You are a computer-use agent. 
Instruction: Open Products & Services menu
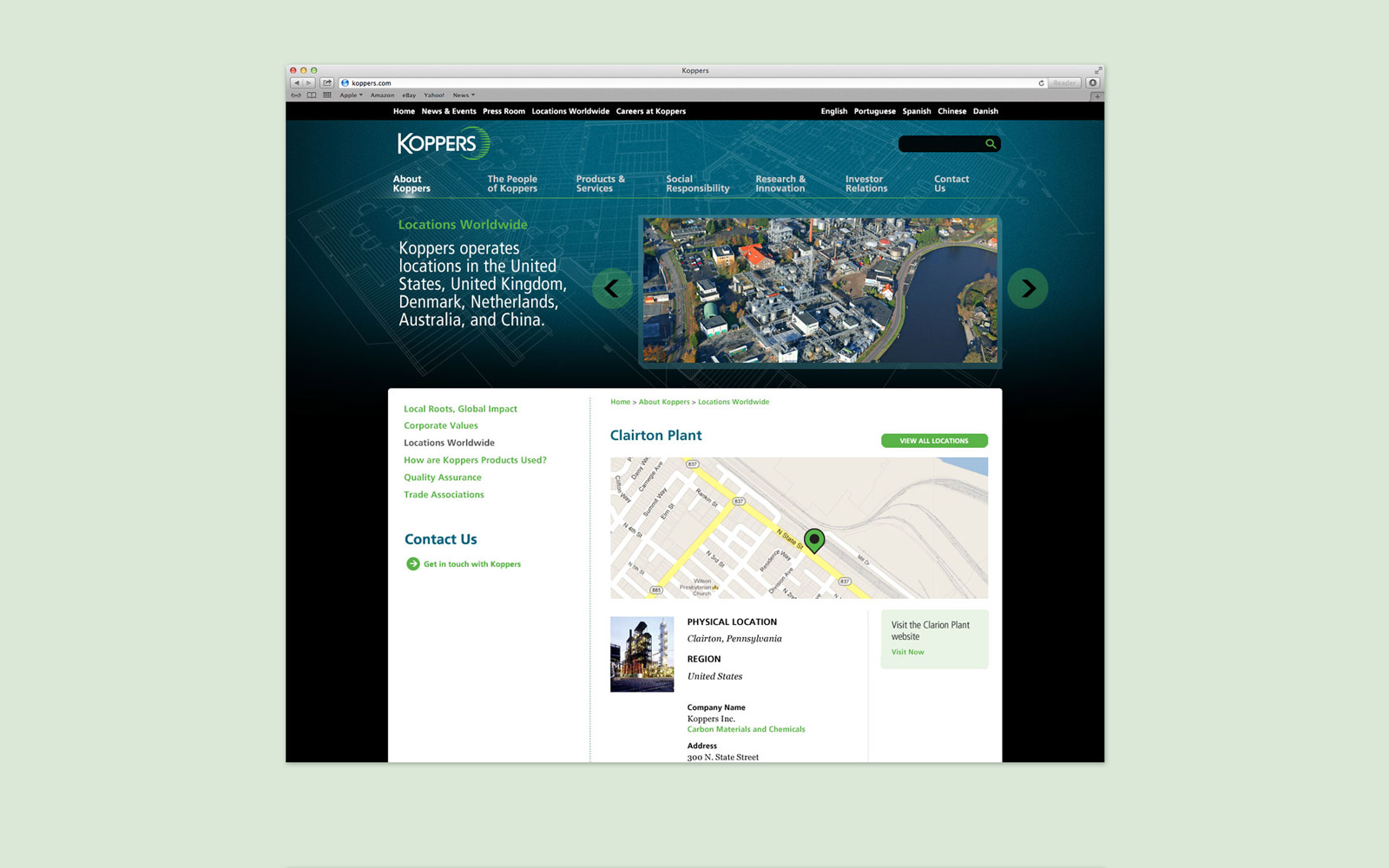pos(600,184)
